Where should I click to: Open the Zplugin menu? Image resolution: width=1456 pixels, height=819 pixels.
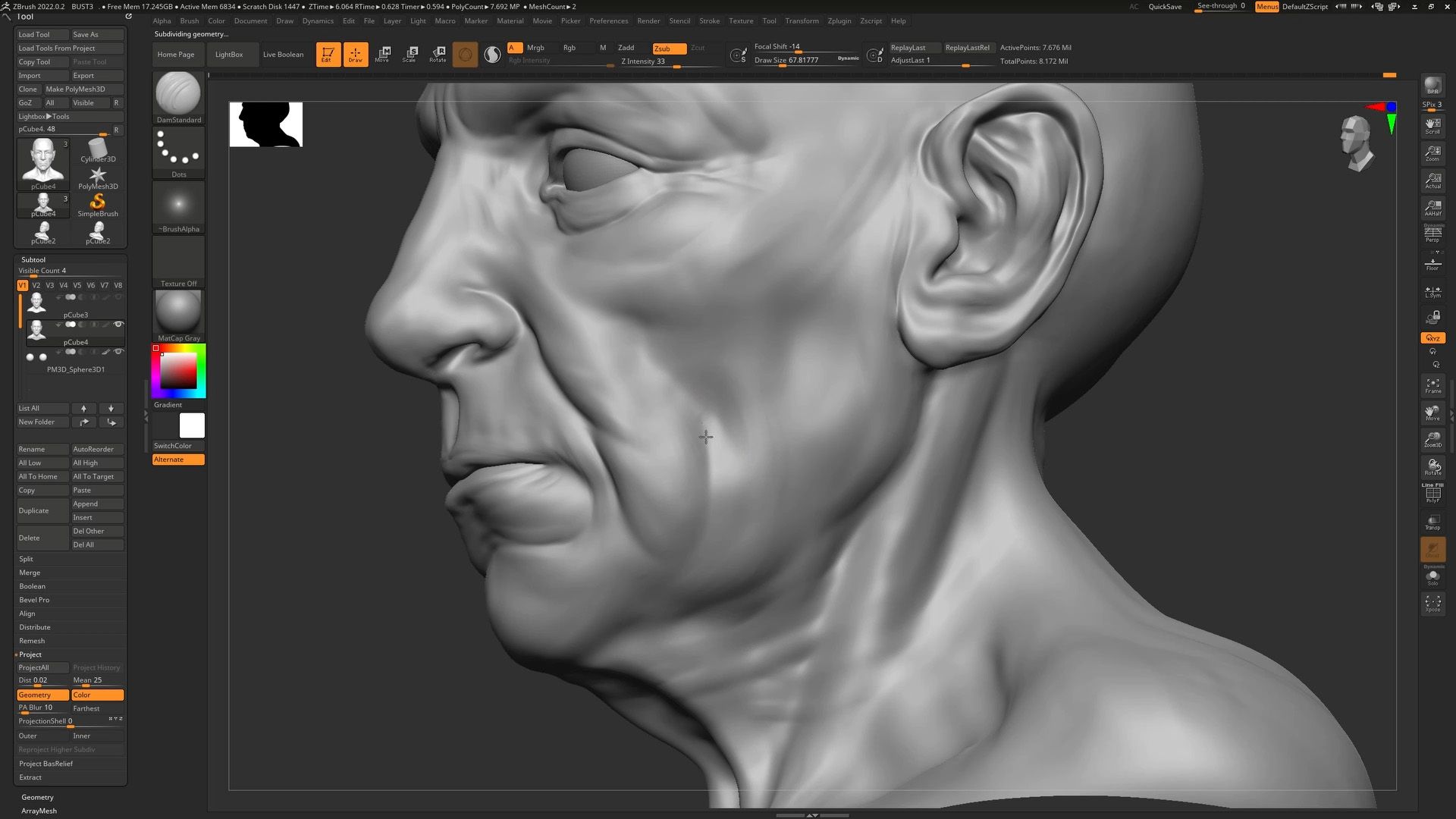(839, 20)
